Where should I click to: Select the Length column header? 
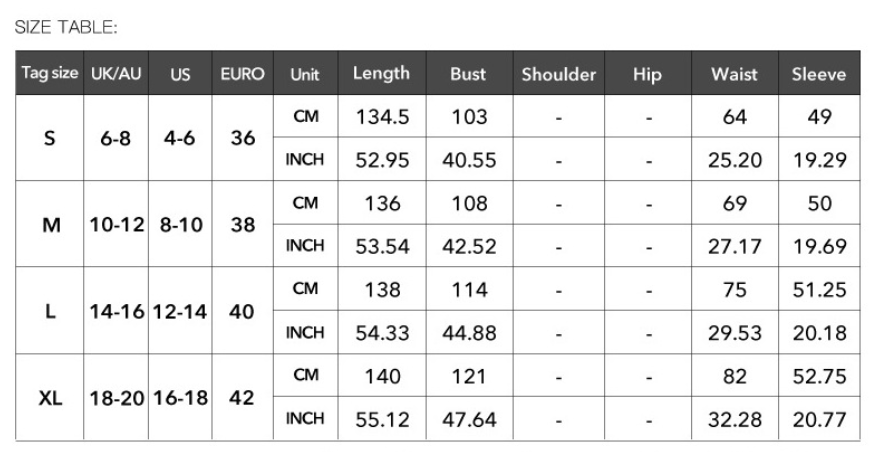tap(381, 73)
